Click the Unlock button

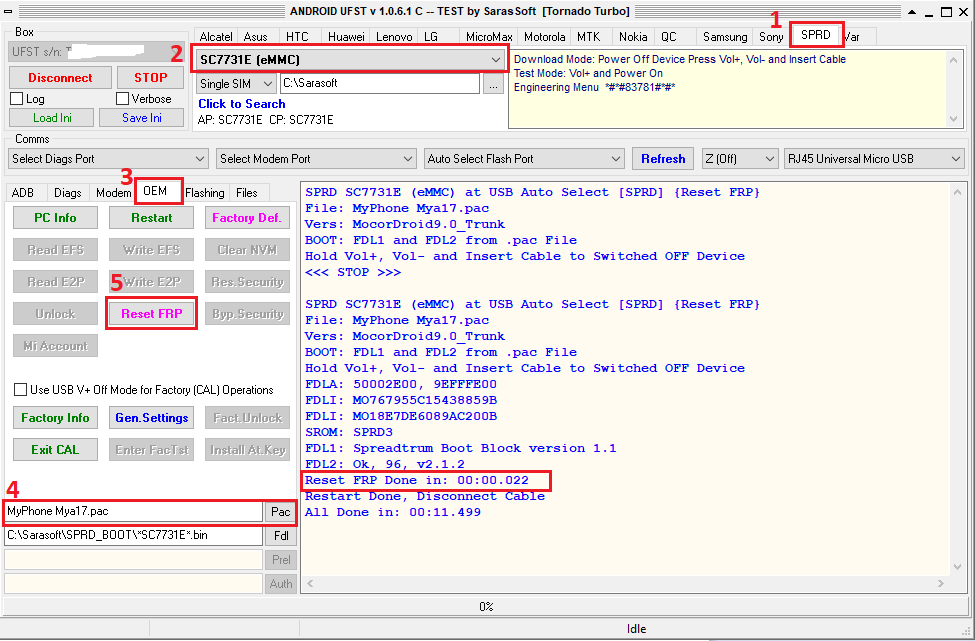pos(55,313)
